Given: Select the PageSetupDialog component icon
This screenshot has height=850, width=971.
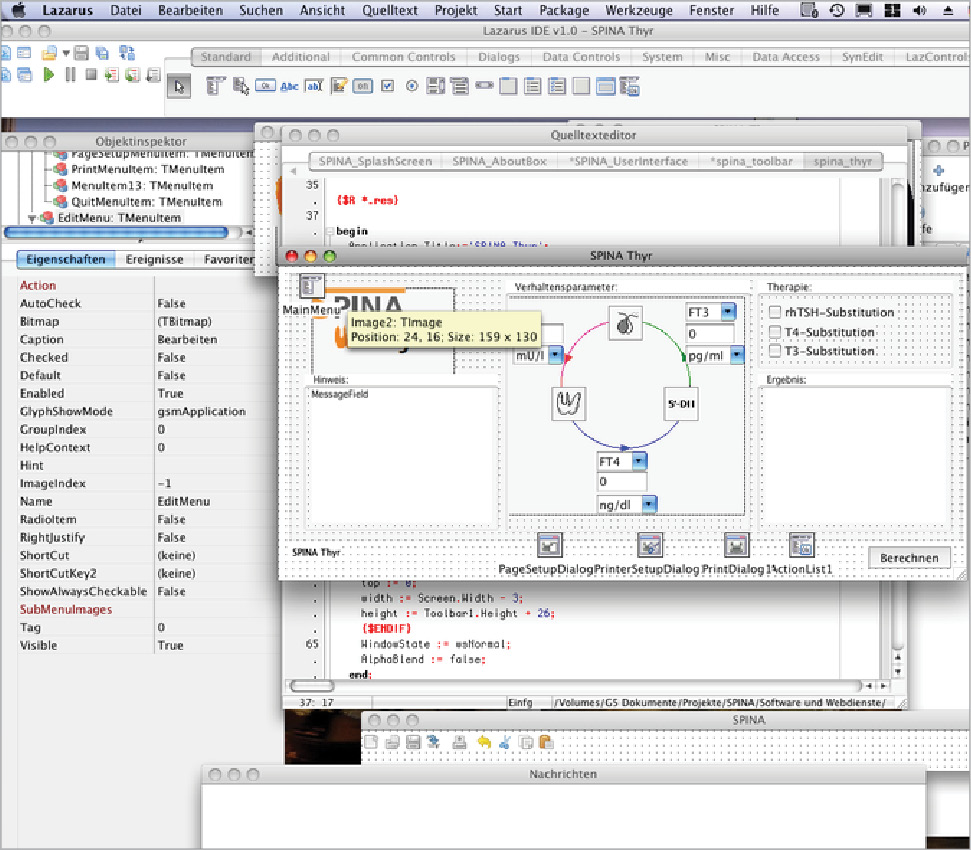Looking at the screenshot, I should [549, 545].
